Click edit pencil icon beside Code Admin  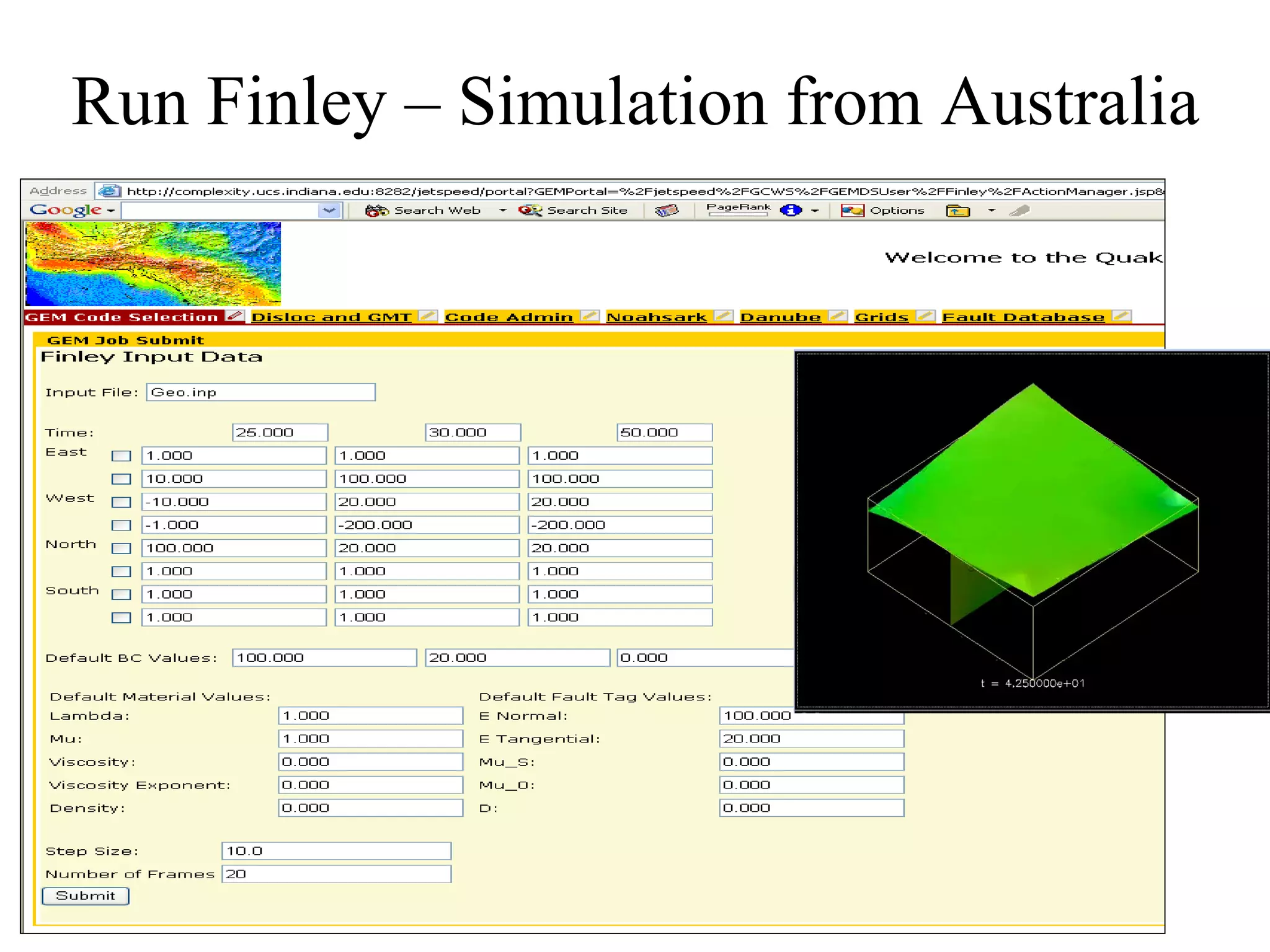coord(590,316)
